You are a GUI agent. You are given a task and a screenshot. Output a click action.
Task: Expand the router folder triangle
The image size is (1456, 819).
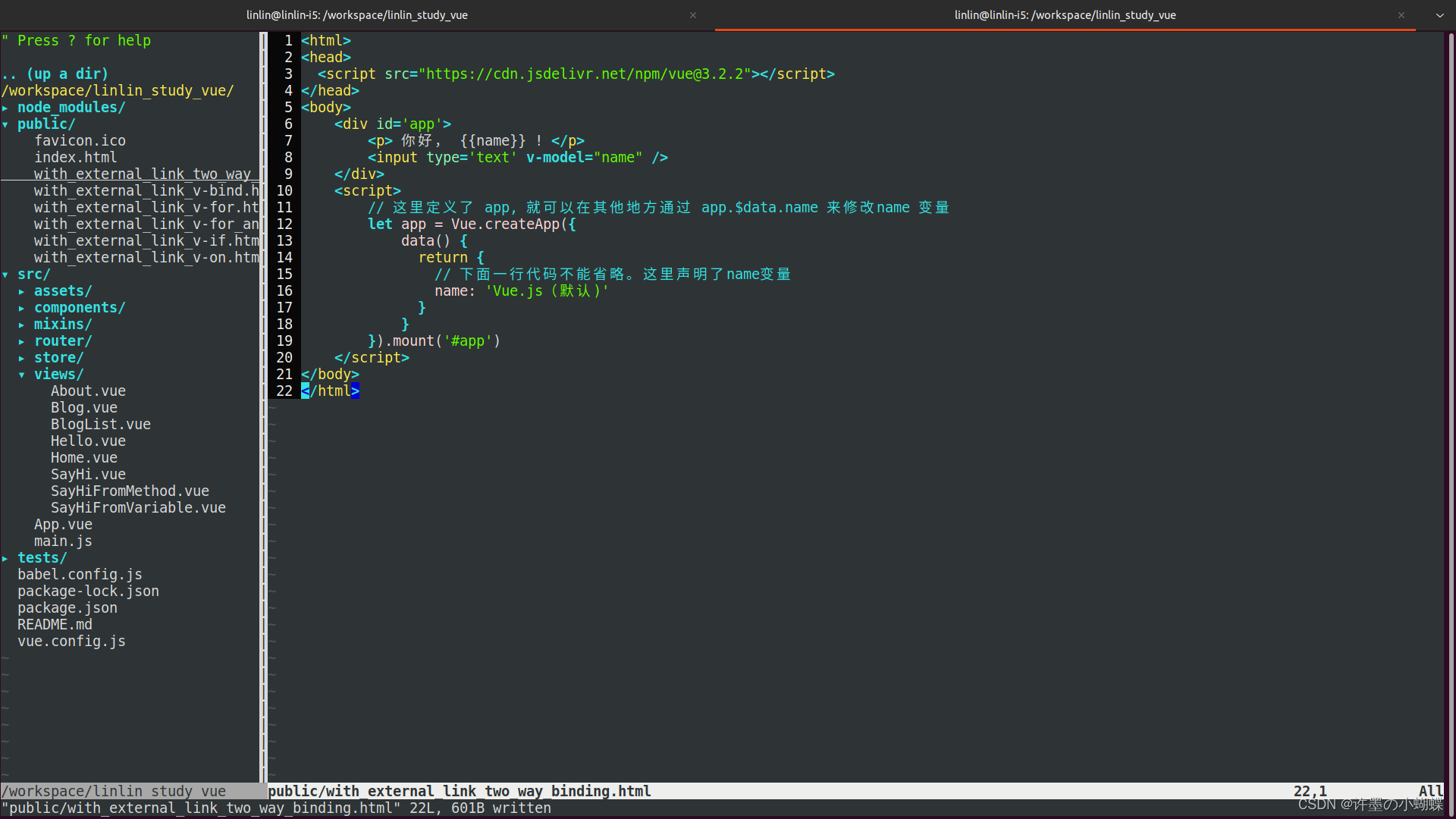pos(22,341)
